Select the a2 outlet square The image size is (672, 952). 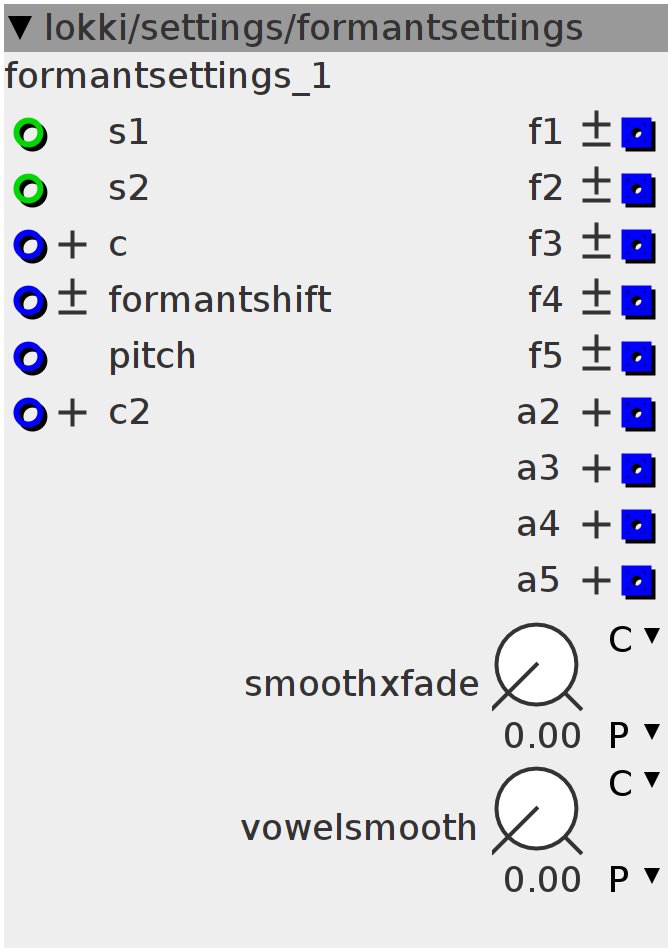638,414
